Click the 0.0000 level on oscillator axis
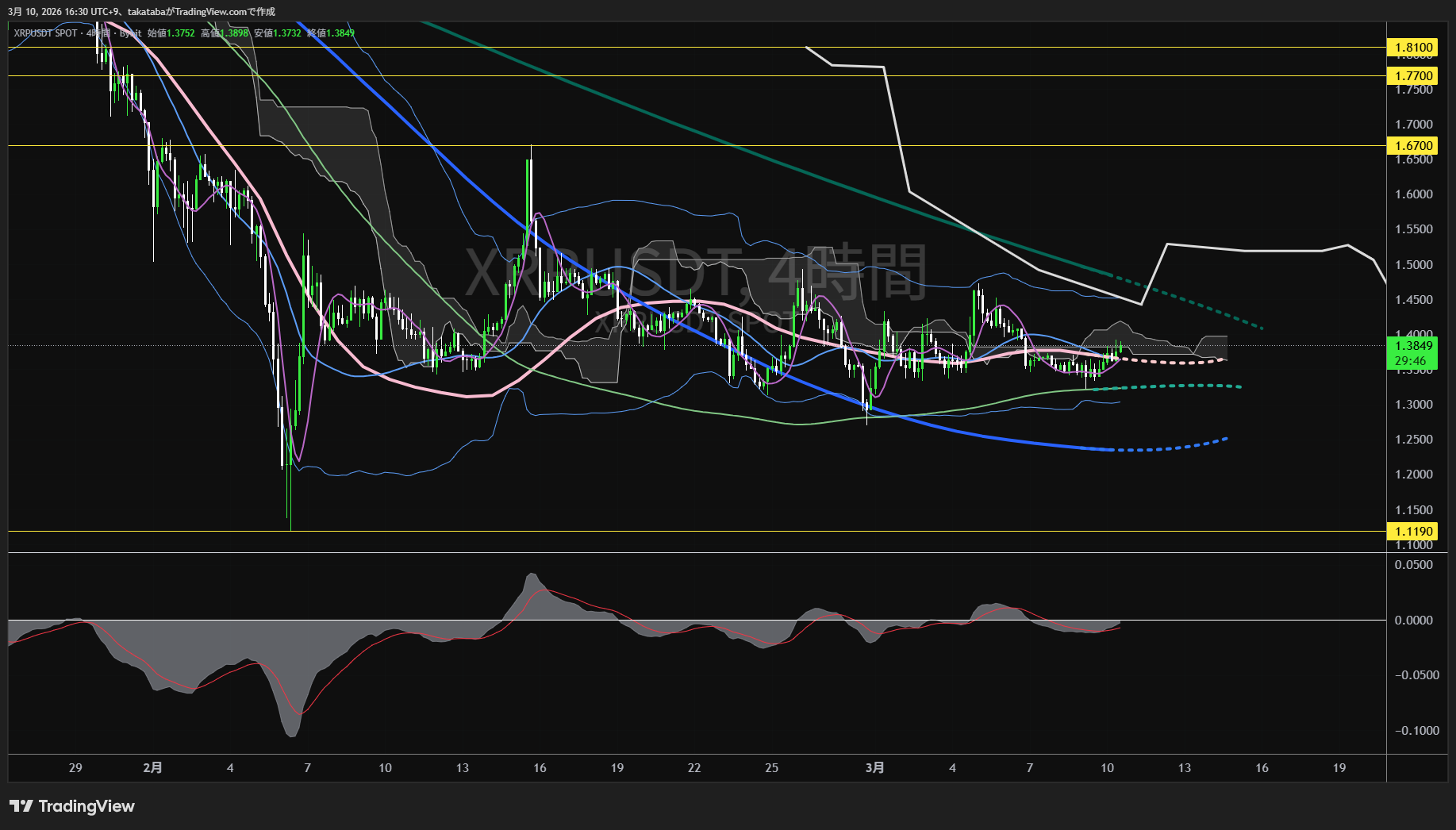1456x830 pixels. click(1413, 621)
